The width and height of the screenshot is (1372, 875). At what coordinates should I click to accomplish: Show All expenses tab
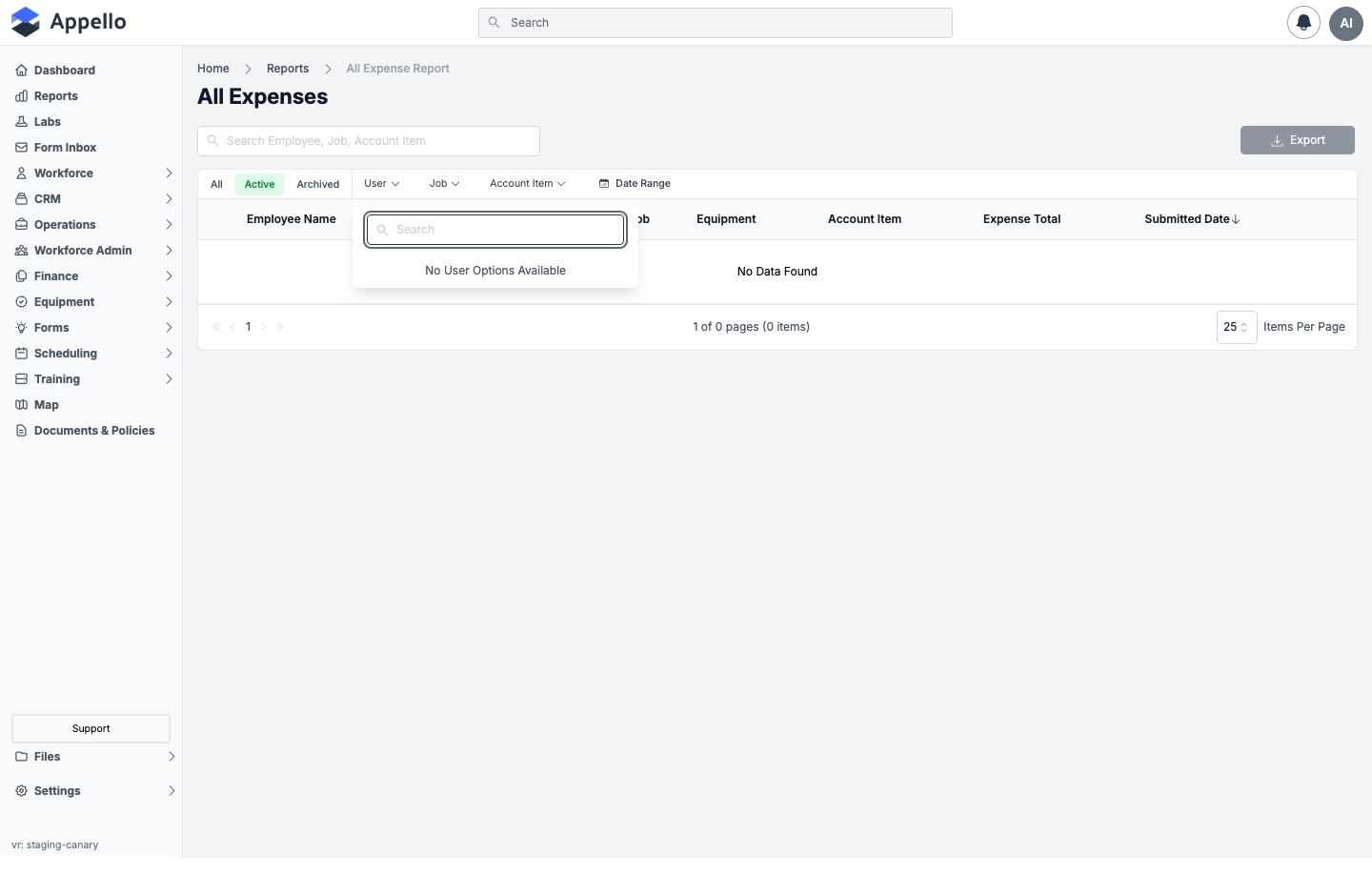[216, 185]
